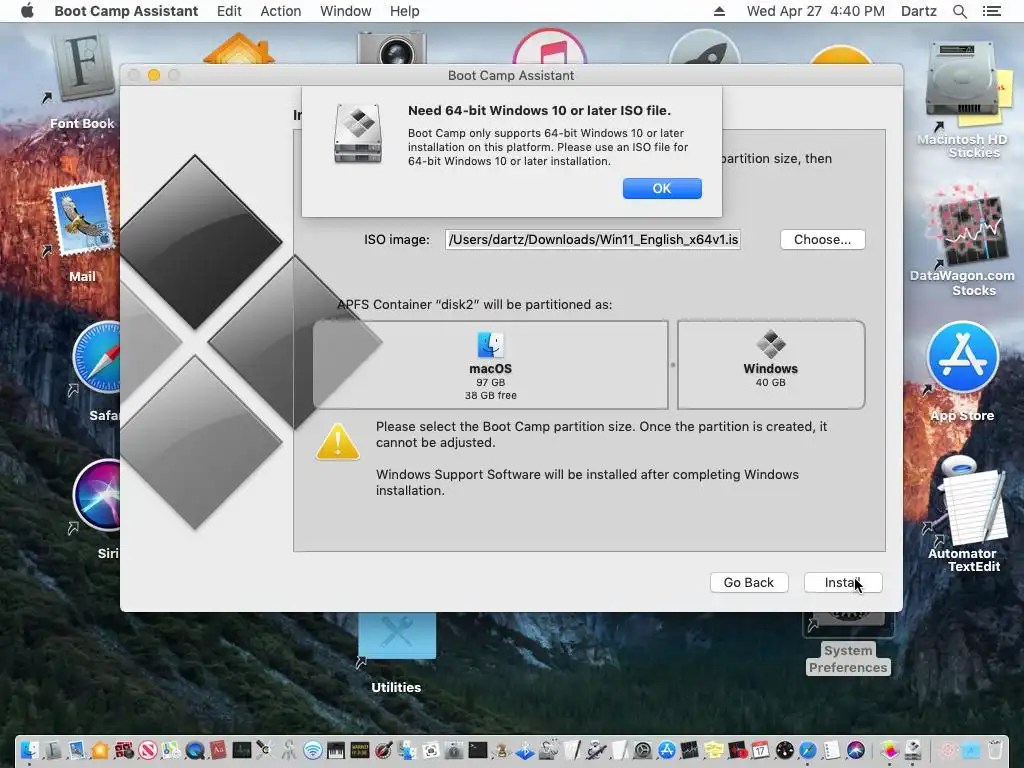The height and width of the screenshot is (768, 1024).
Task: Open QuickTime Player from the Dock
Action: pos(195,751)
